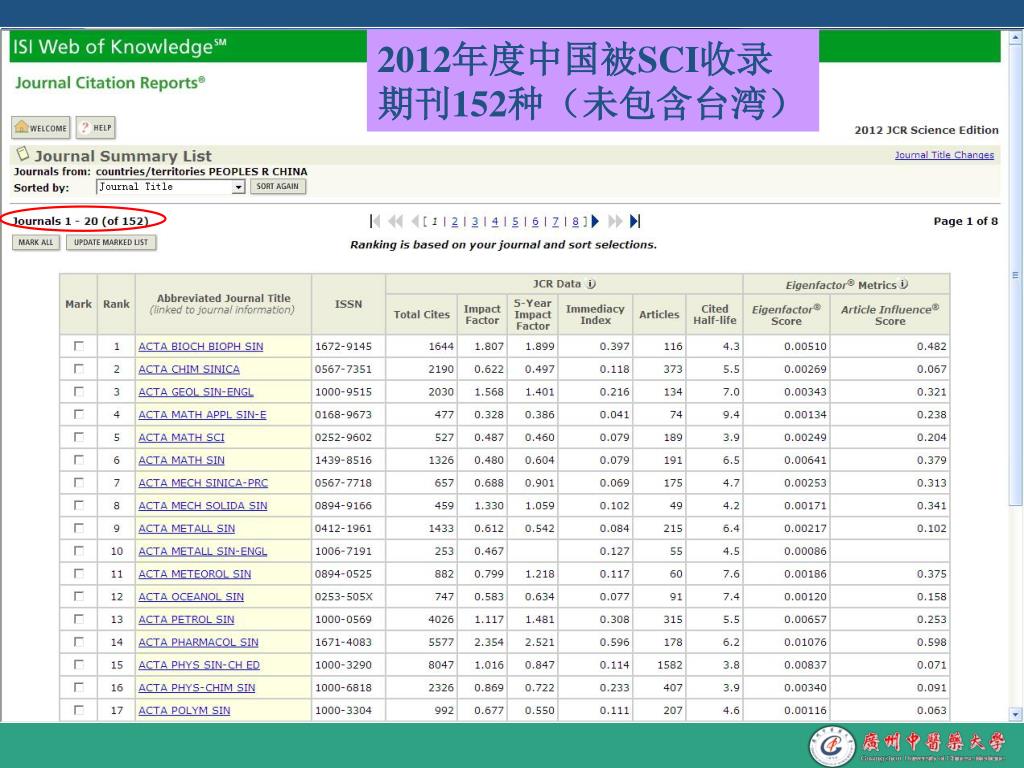Click the articles value 1582
This screenshot has height=768, width=1024.
(x=669, y=665)
